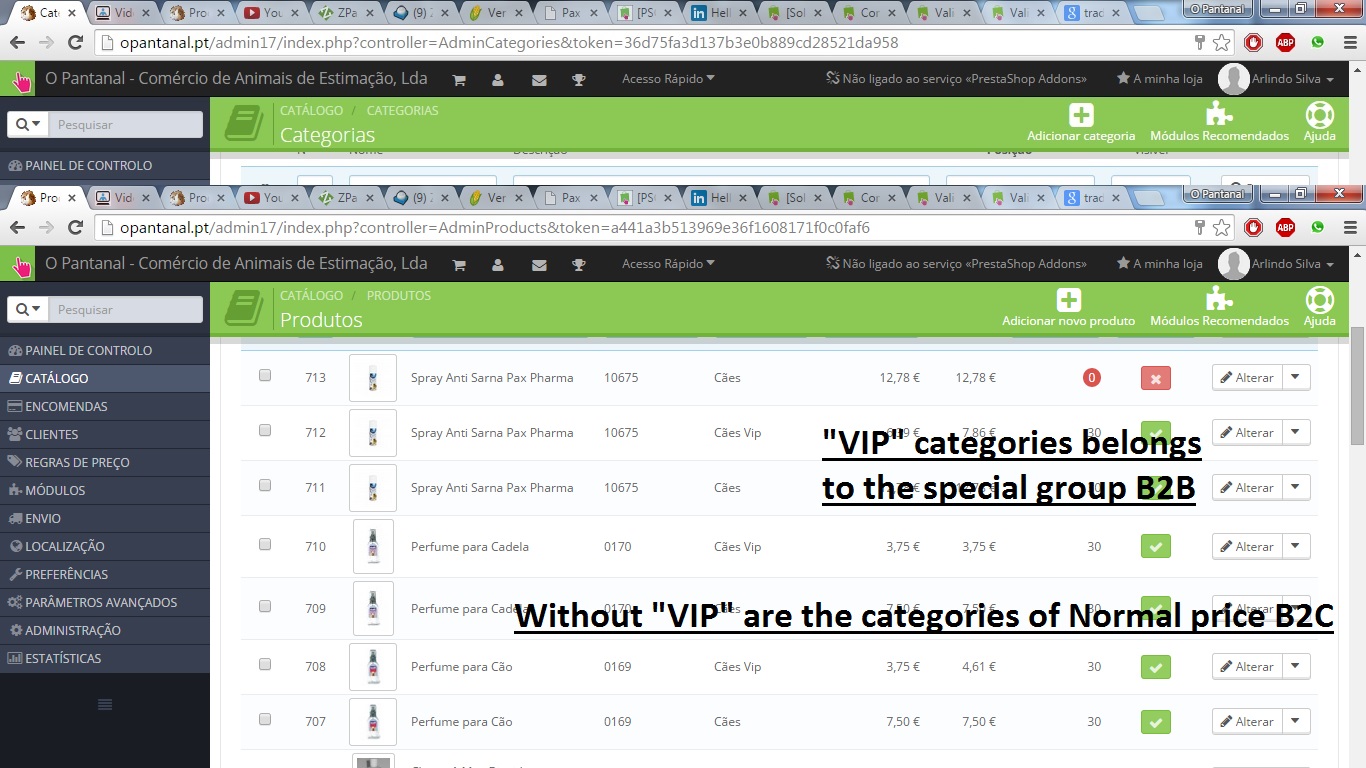Open Estatísticas in the sidebar menu
The width and height of the screenshot is (1366, 768).
(x=105, y=659)
